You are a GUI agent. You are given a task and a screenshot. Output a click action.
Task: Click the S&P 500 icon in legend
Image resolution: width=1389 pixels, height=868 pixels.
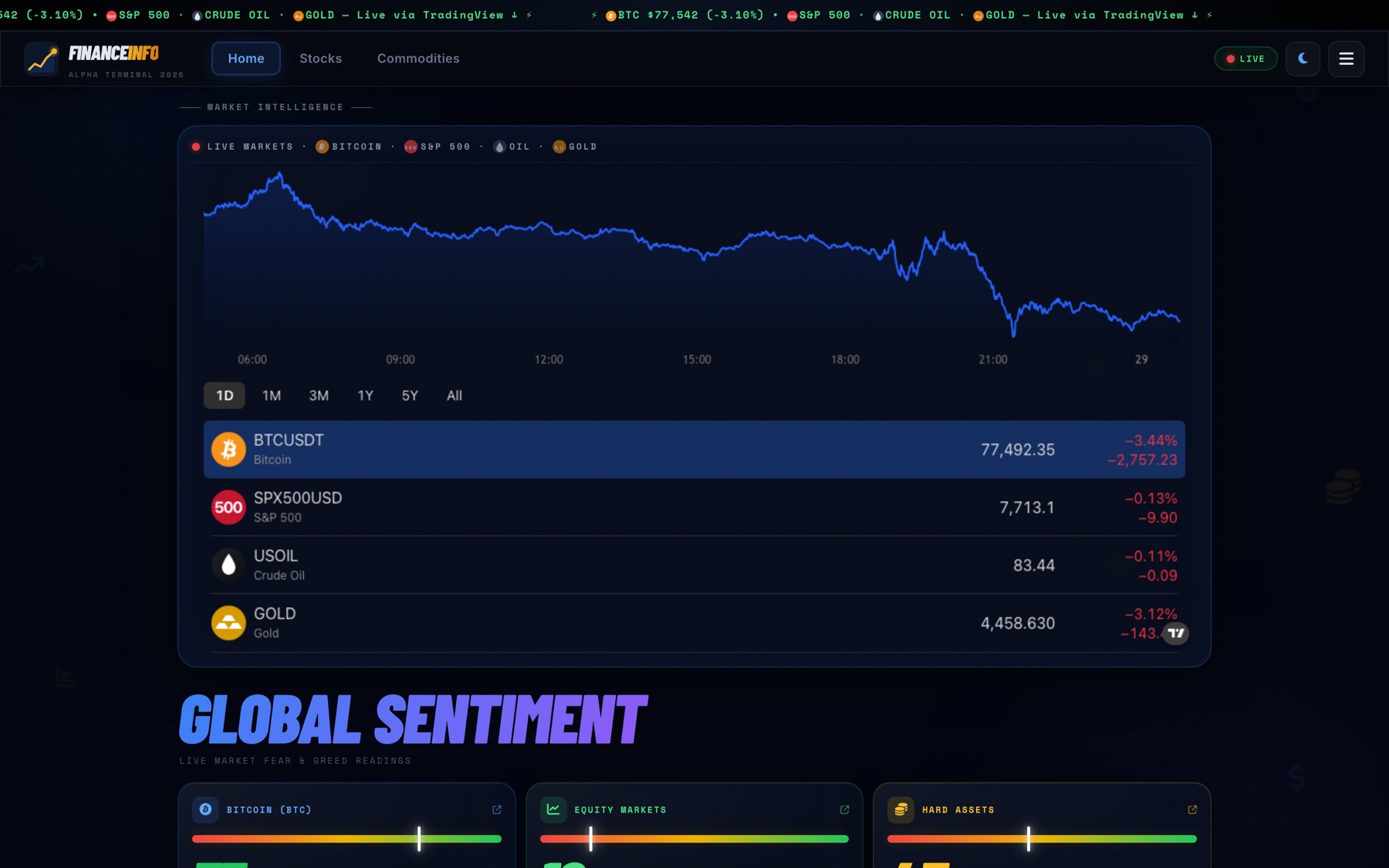coord(411,147)
